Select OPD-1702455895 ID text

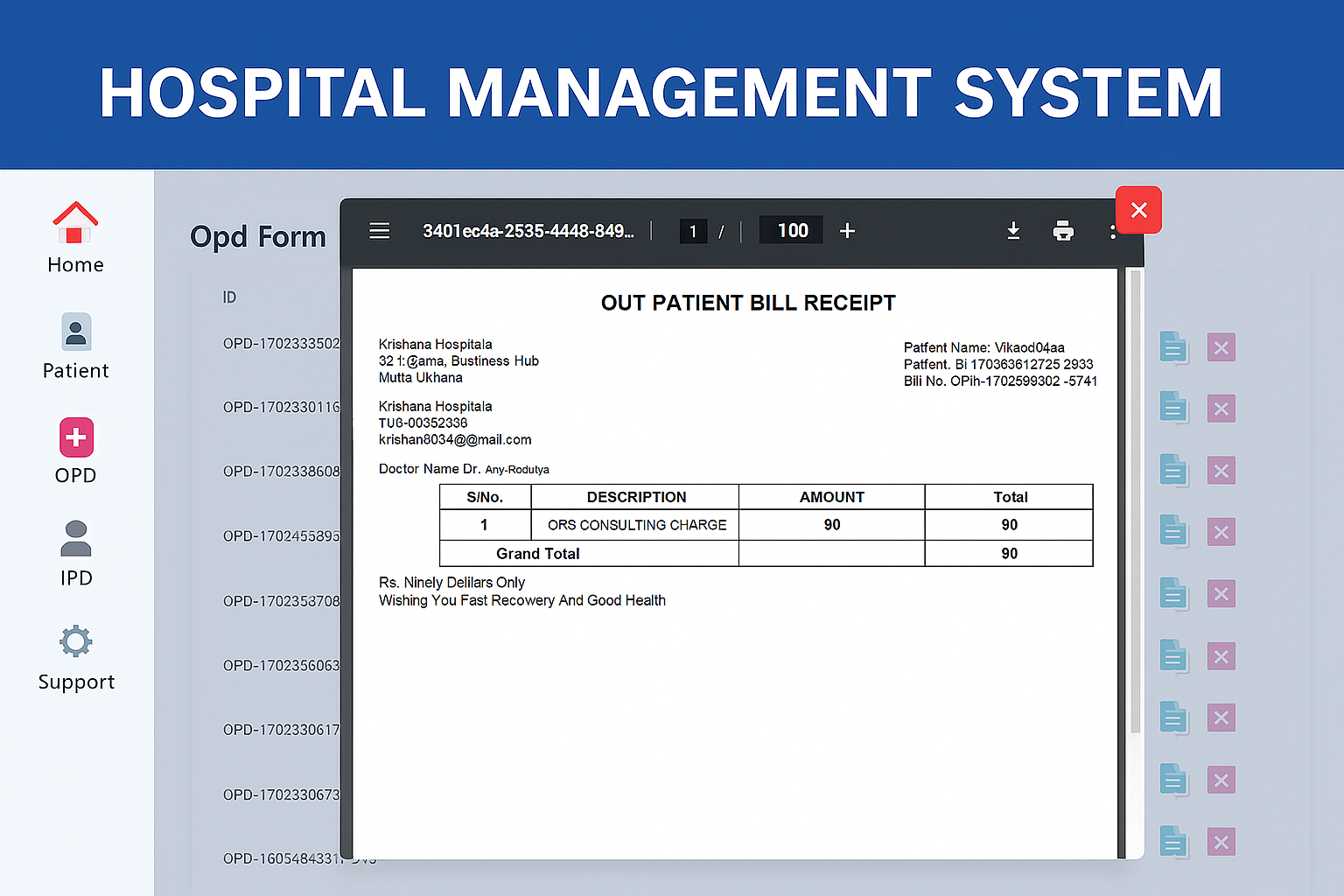coord(281,536)
